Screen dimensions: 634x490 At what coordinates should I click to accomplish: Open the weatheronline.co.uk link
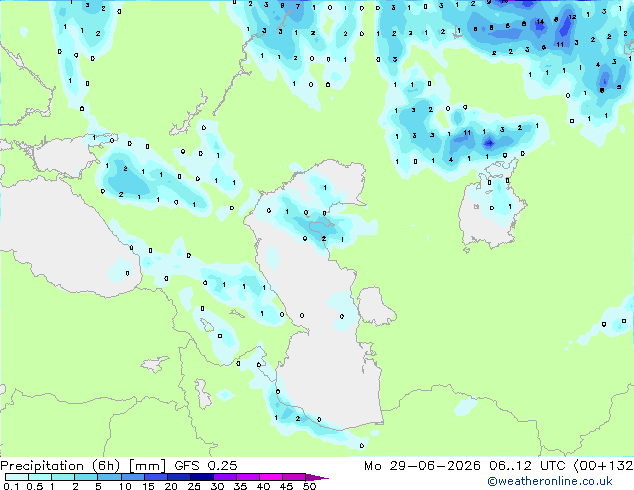tap(550, 481)
